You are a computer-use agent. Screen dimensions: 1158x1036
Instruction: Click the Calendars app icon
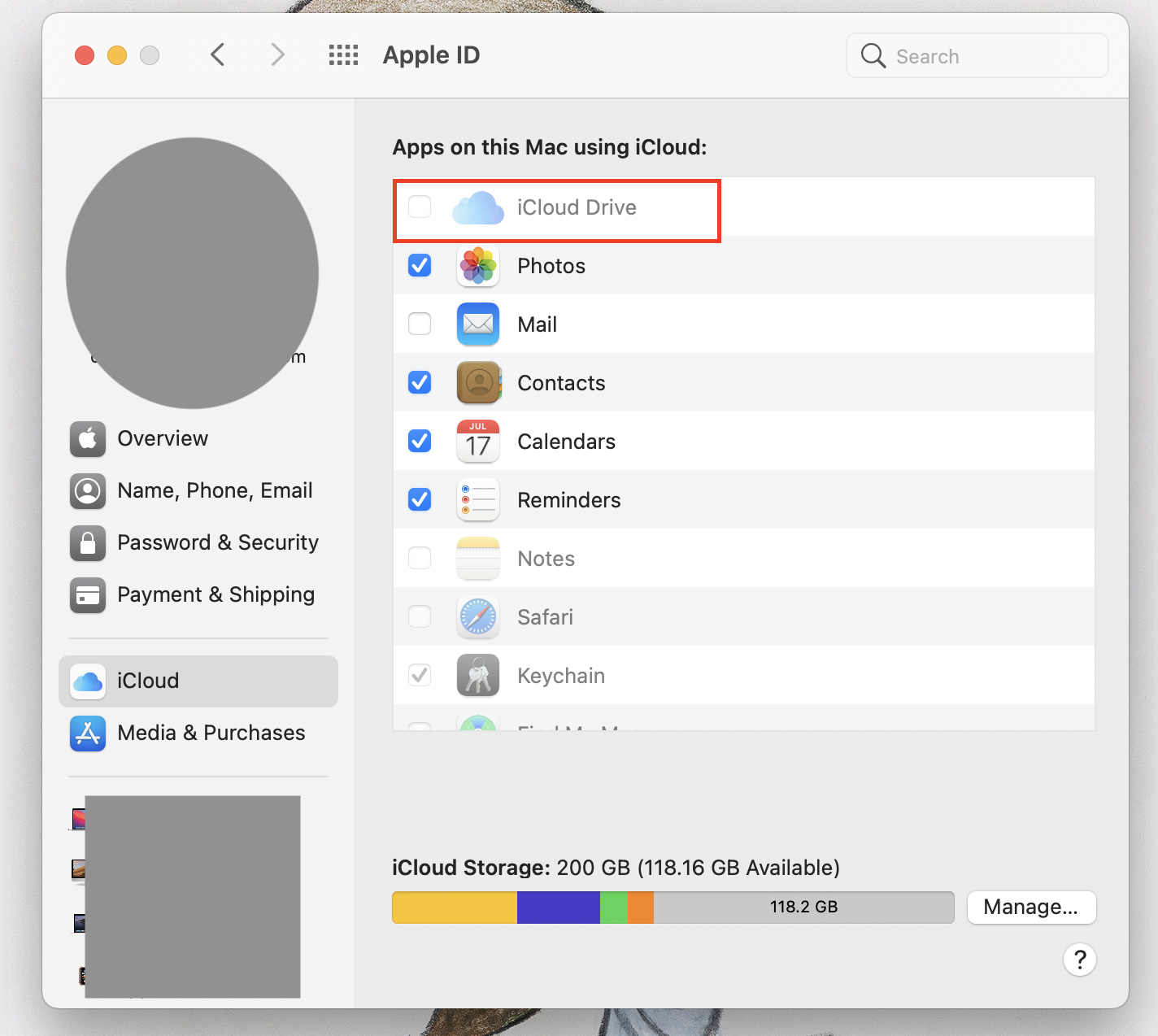point(478,442)
